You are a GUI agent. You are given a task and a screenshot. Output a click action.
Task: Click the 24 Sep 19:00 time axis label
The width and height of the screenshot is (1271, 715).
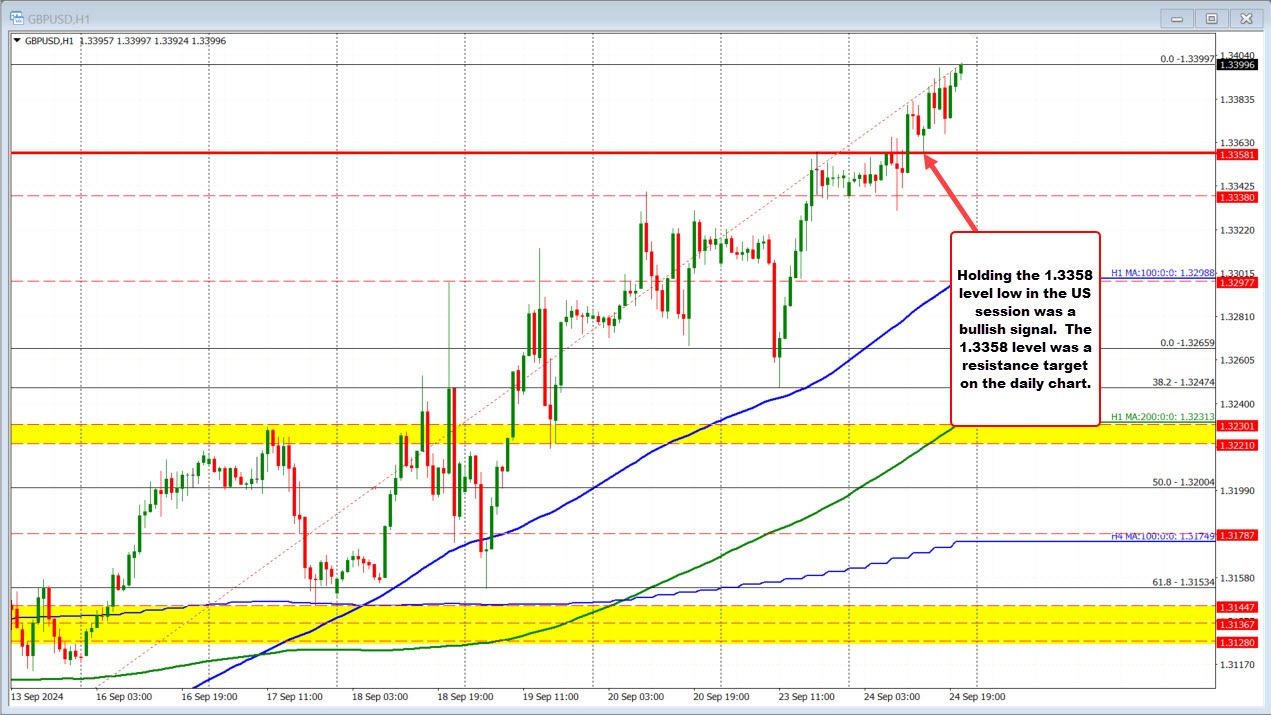coord(979,696)
